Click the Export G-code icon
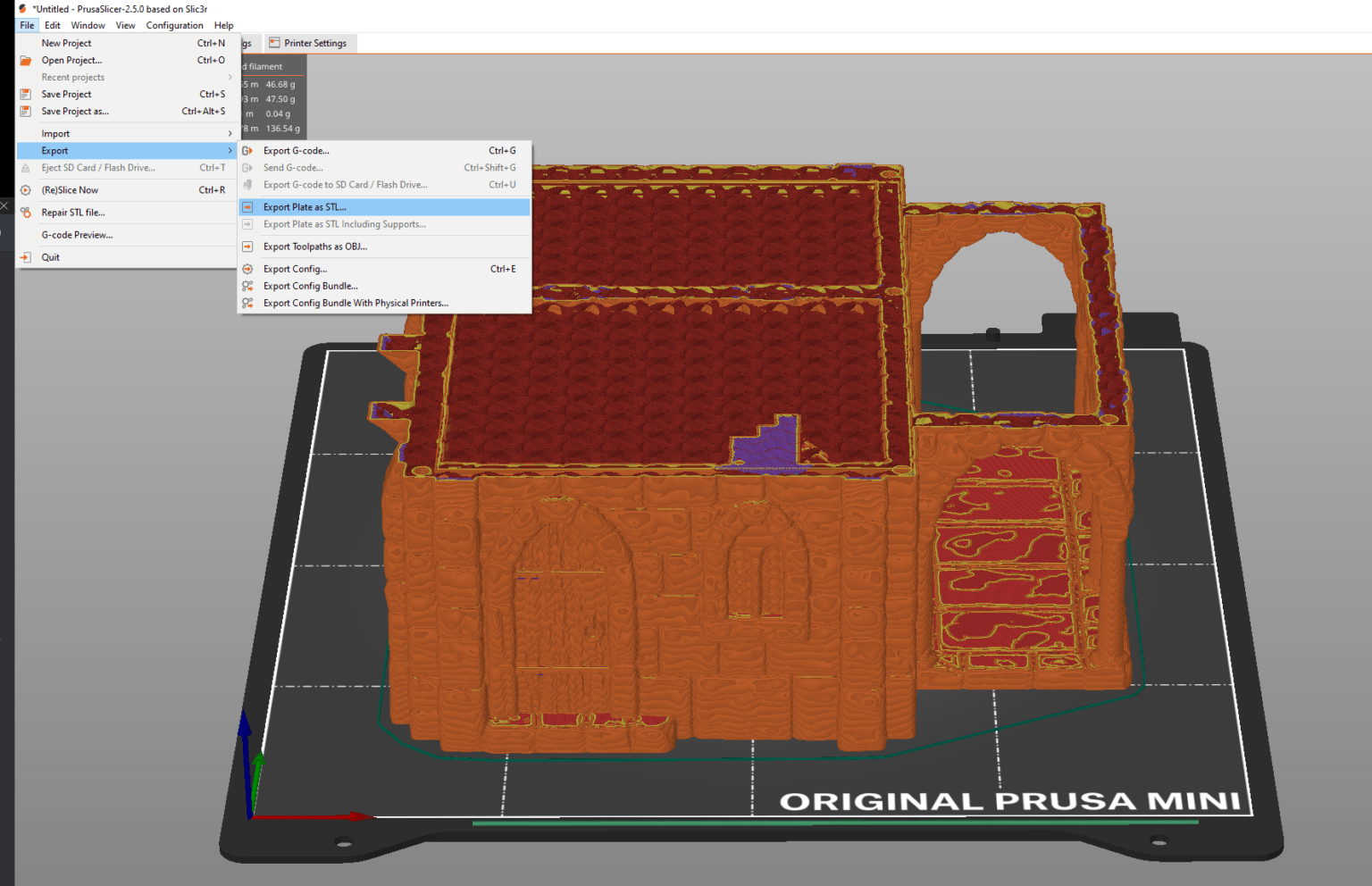Image resolution: width=1372 pixels, height=886 pixels. coord(247,150)
